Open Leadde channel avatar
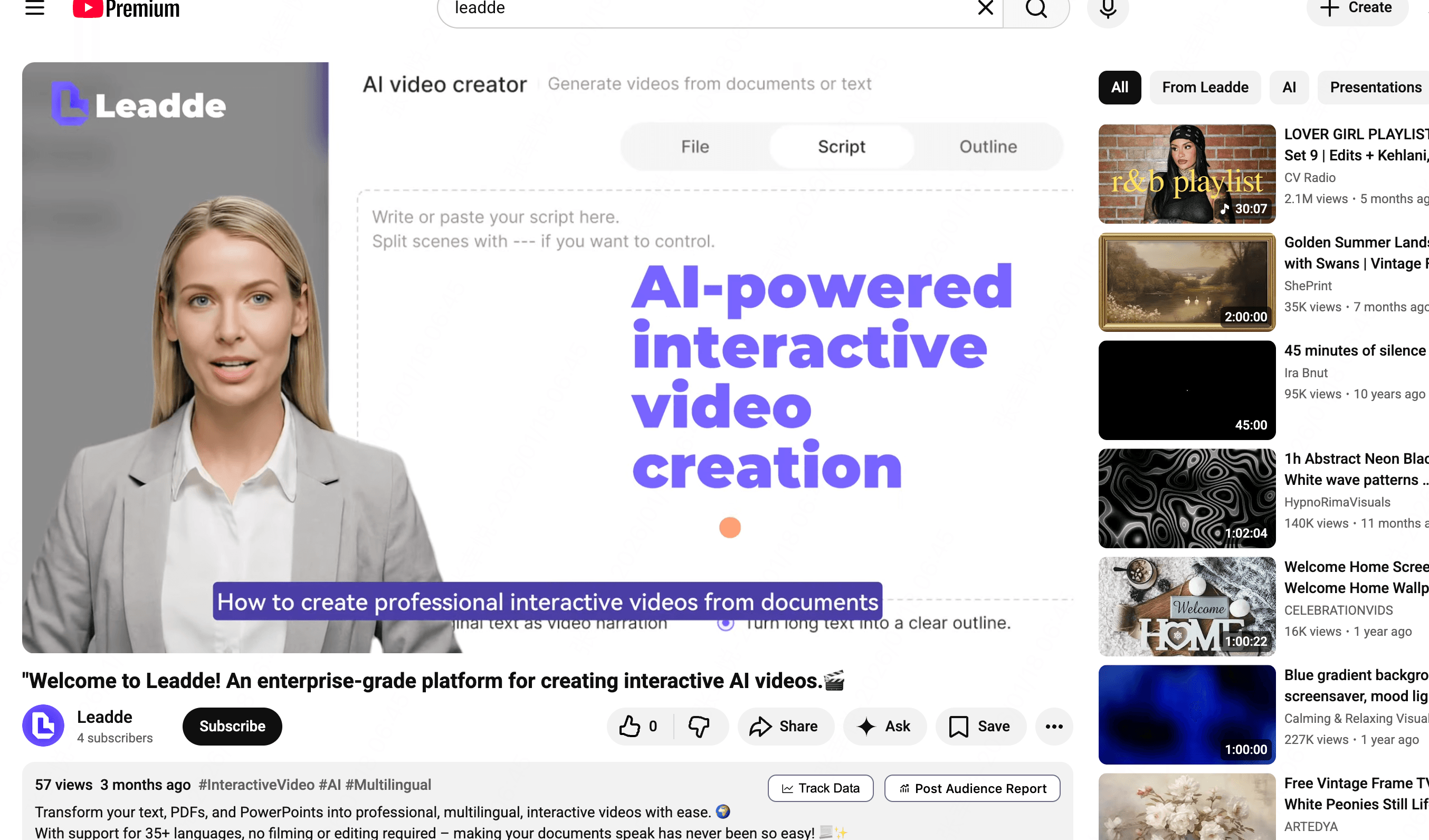The height and width of the screenshot is (840, 1429). tap(43, 725)
